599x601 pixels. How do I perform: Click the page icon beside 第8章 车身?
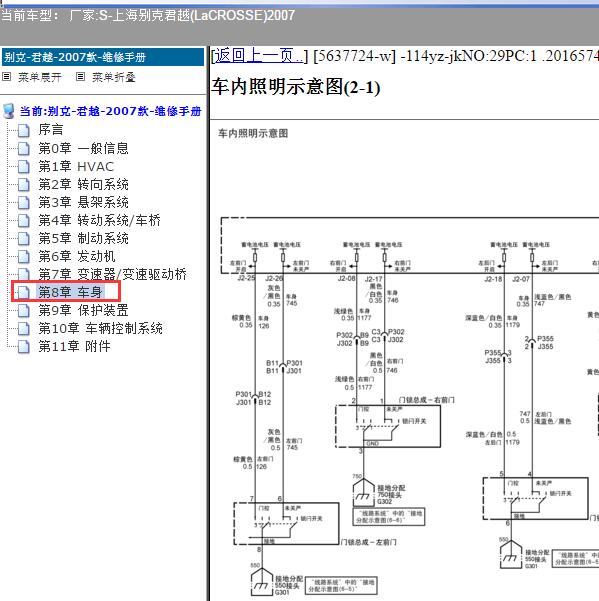coord(24,292)
